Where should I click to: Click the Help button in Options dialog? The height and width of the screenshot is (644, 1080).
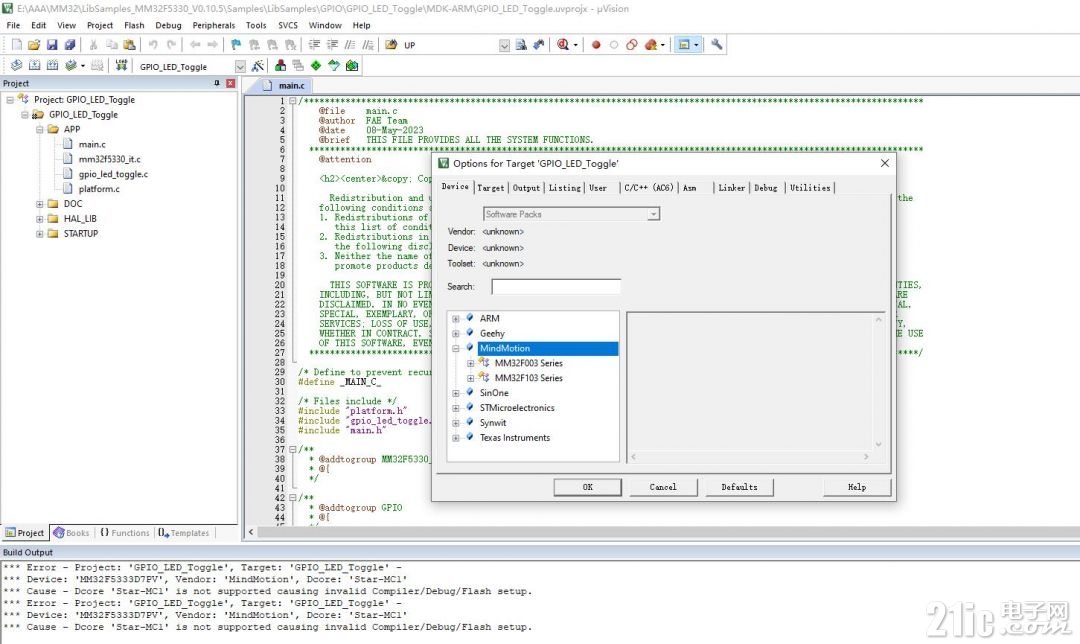(857, 487)
